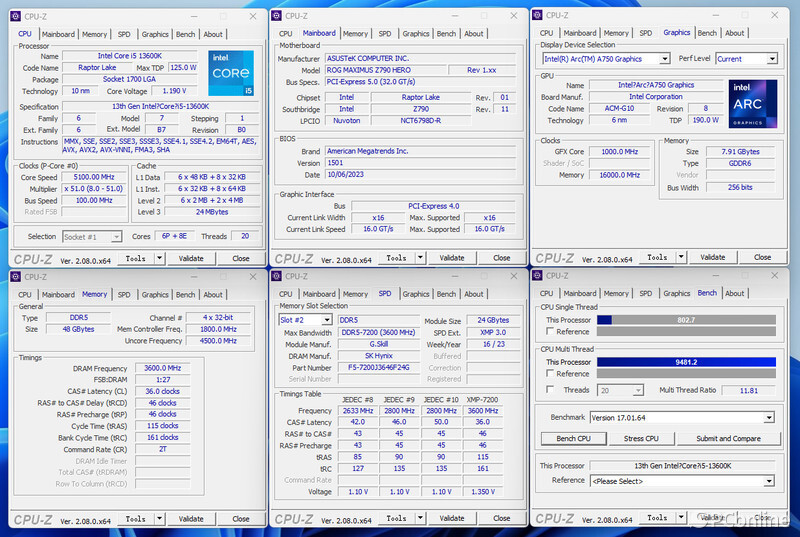Viewport: 800px width, 537px height.
Task: Click the CPU-Z title icon in the Memory window
Action: pos(15,277)
